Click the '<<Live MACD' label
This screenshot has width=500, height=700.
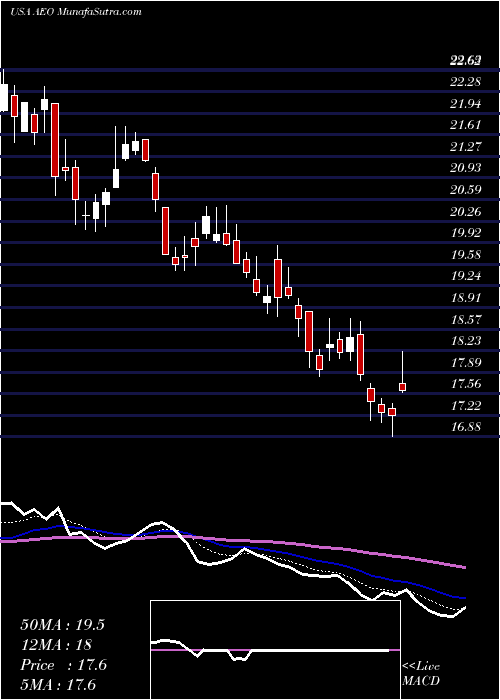pos(421,674)
